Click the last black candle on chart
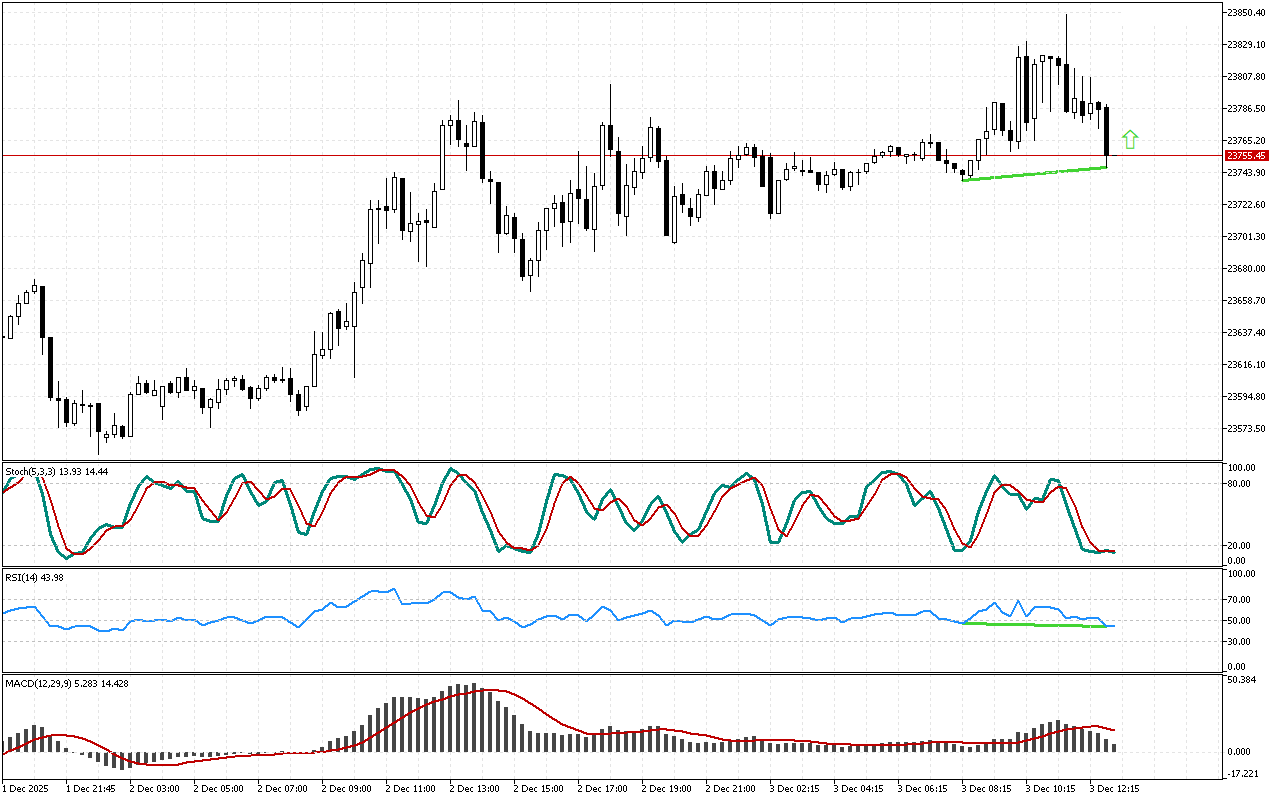The height and width of the screenshot is (800, 1280). tap(1107, 132)
